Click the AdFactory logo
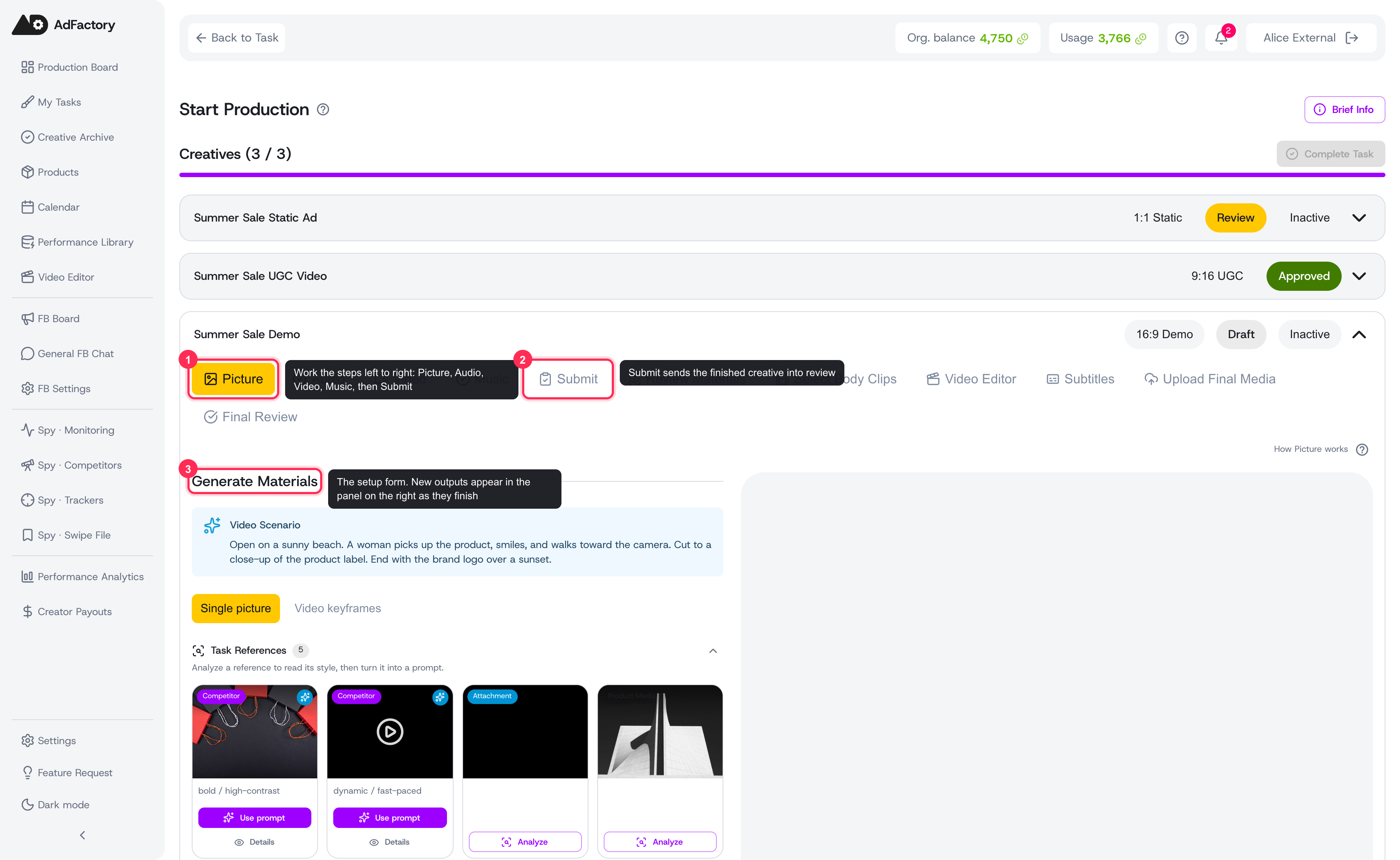Screen dimensions: 1400x860 pos(63,24)
